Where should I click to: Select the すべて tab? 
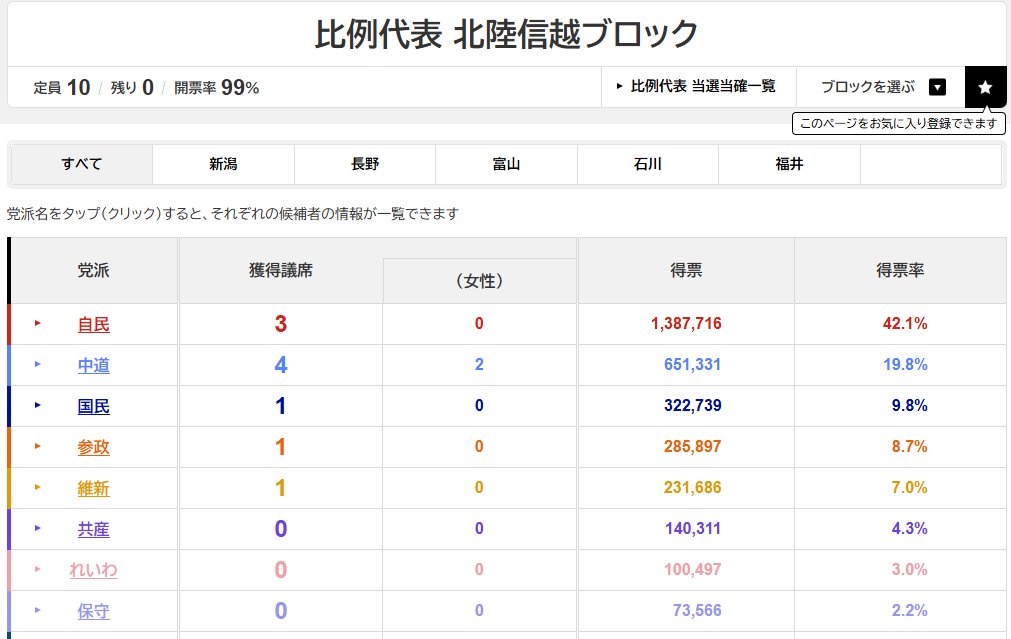tap(82, 164)
